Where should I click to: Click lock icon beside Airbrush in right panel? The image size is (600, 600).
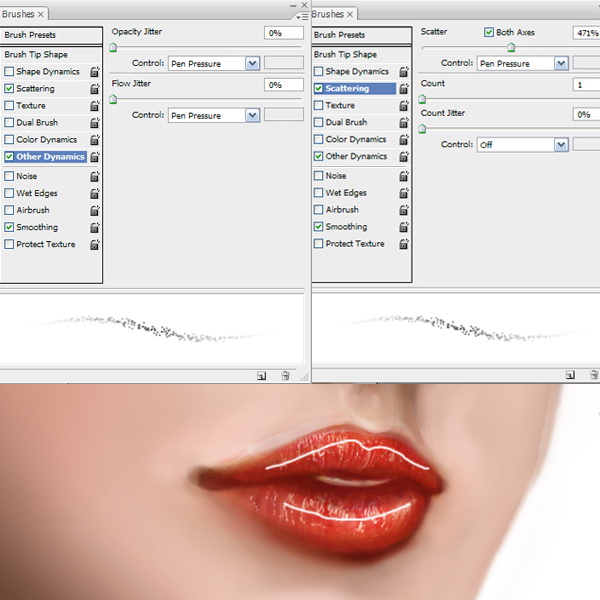(x=404, y=210)
